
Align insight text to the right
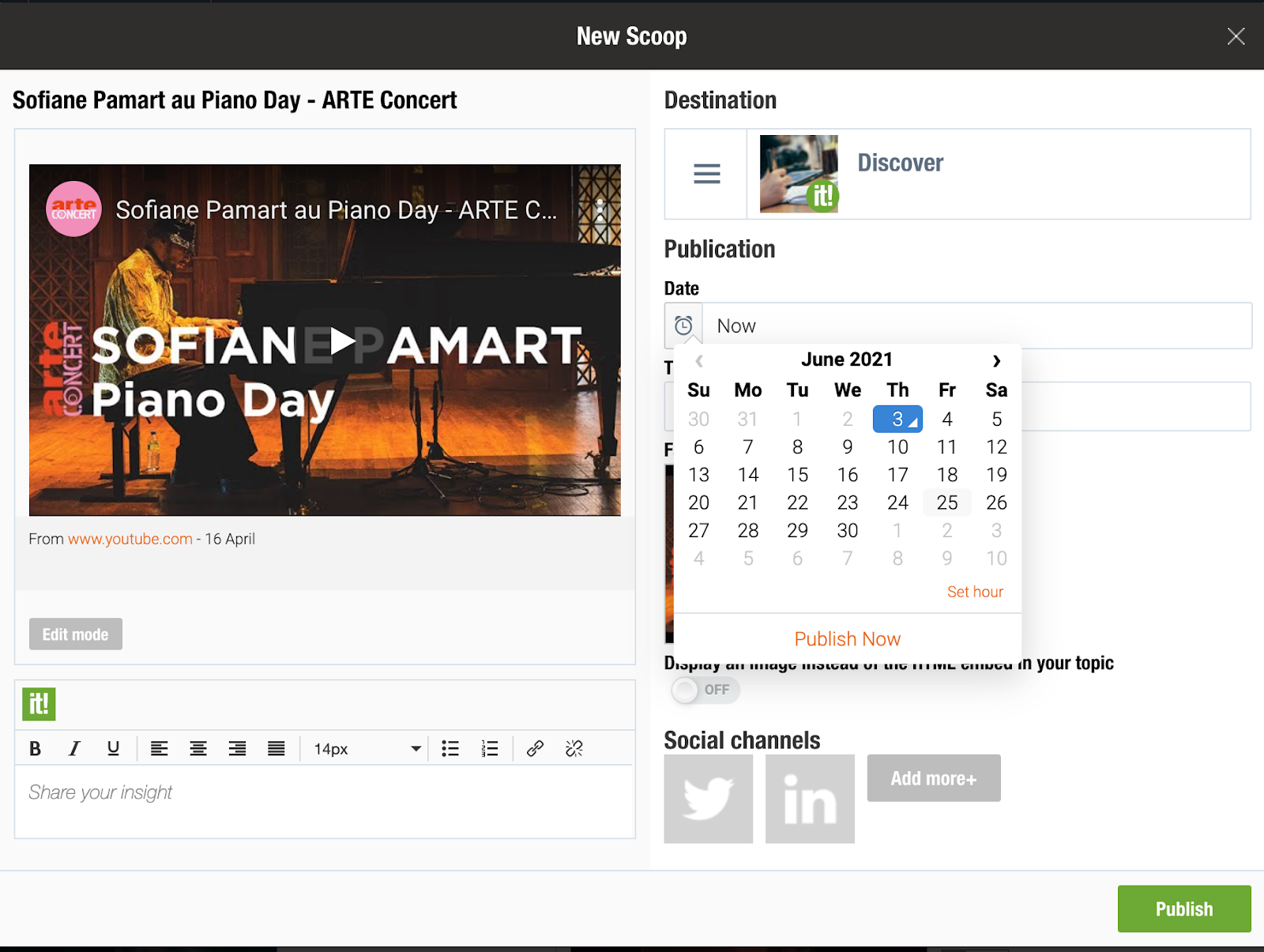(x=237, y=748)
